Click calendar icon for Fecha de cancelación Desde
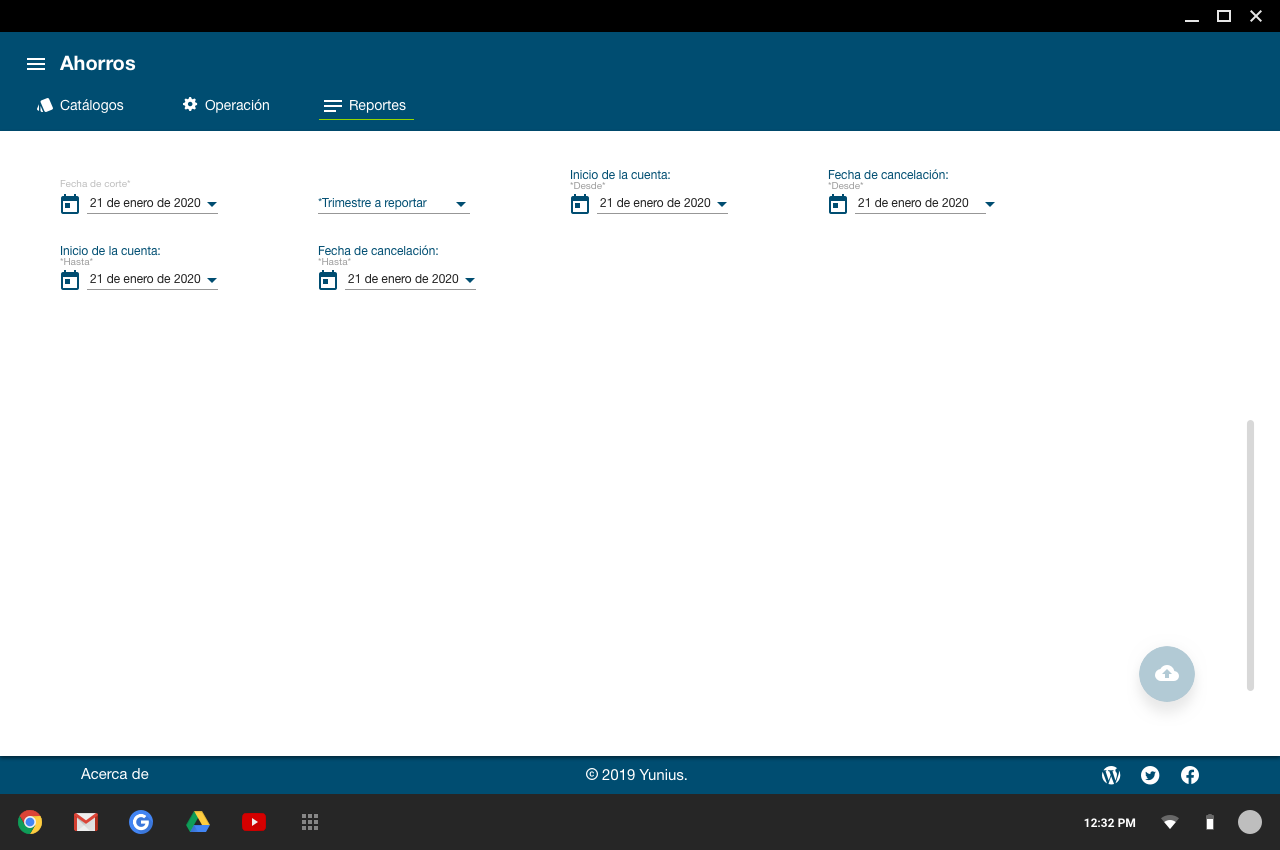This screenshot has height=850, width=1280. tap(838, 204)
